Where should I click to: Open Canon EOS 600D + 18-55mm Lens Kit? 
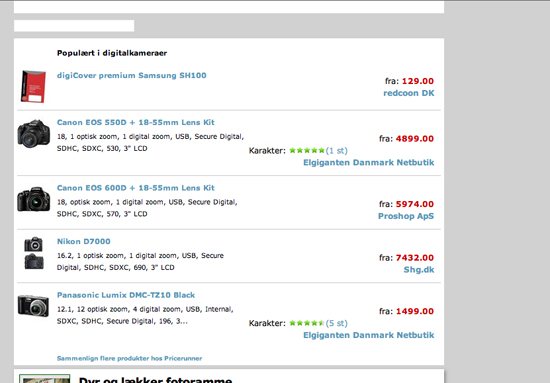[135, 188]
